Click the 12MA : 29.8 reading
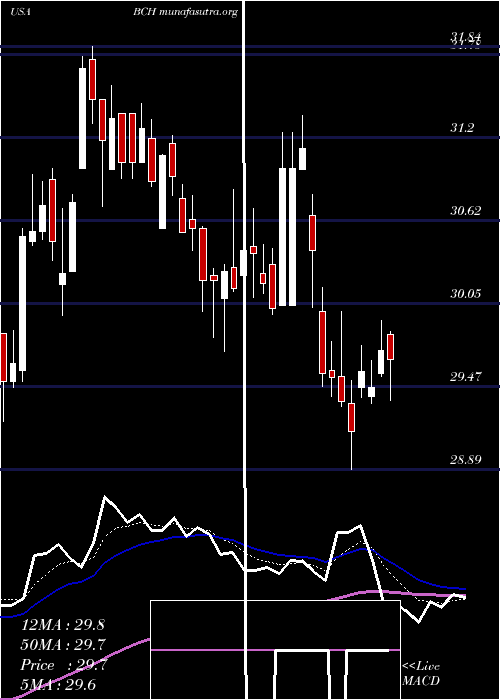500x700 pixels. click(x=63, y=625)
